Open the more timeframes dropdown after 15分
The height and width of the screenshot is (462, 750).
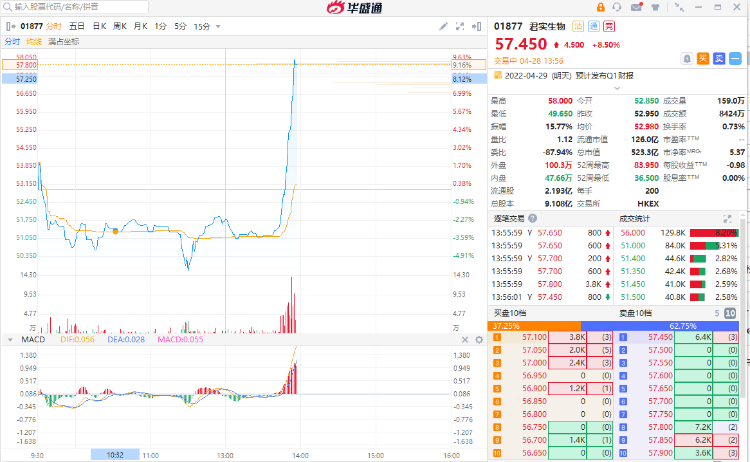tap(218, 25)
